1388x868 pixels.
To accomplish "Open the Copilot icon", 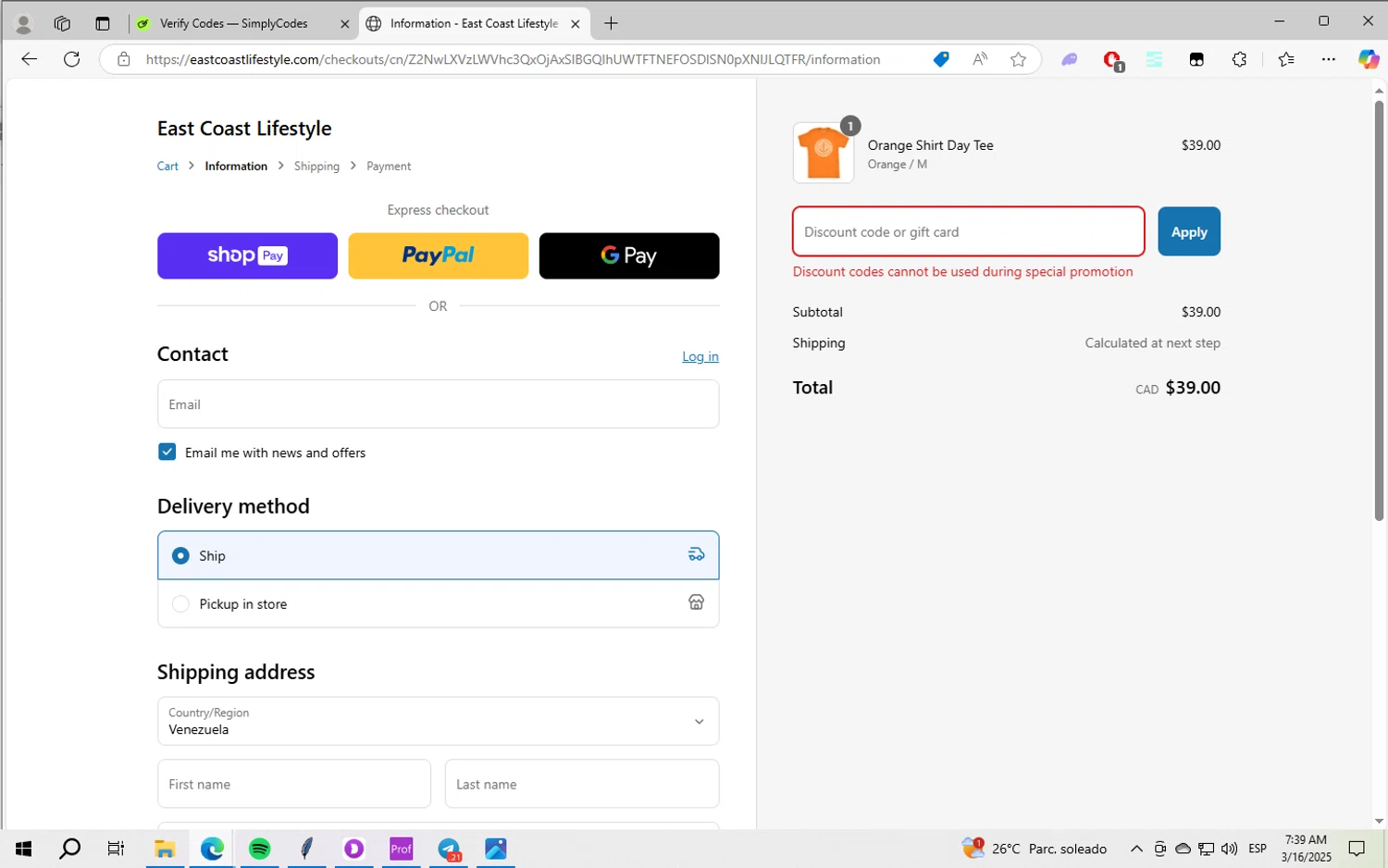I will click(x=1369, y=59).
